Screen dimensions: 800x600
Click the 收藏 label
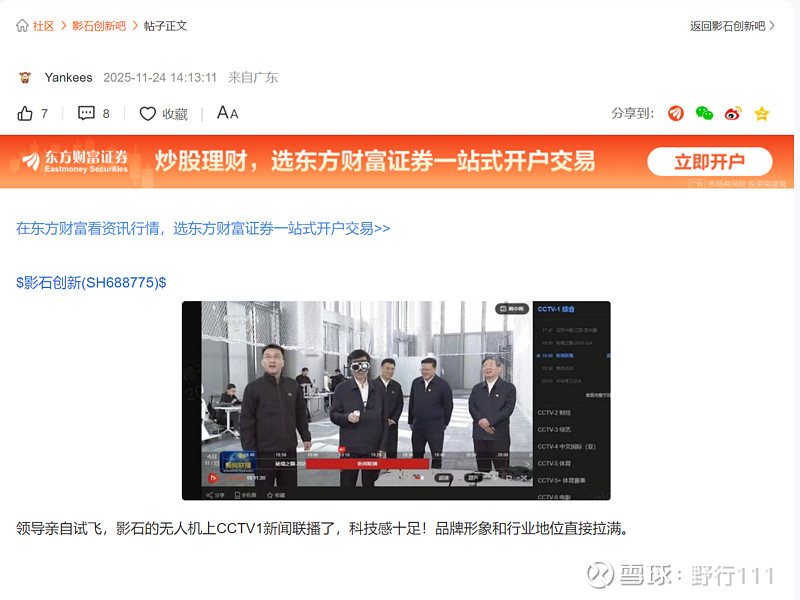(x=175, y=114)
